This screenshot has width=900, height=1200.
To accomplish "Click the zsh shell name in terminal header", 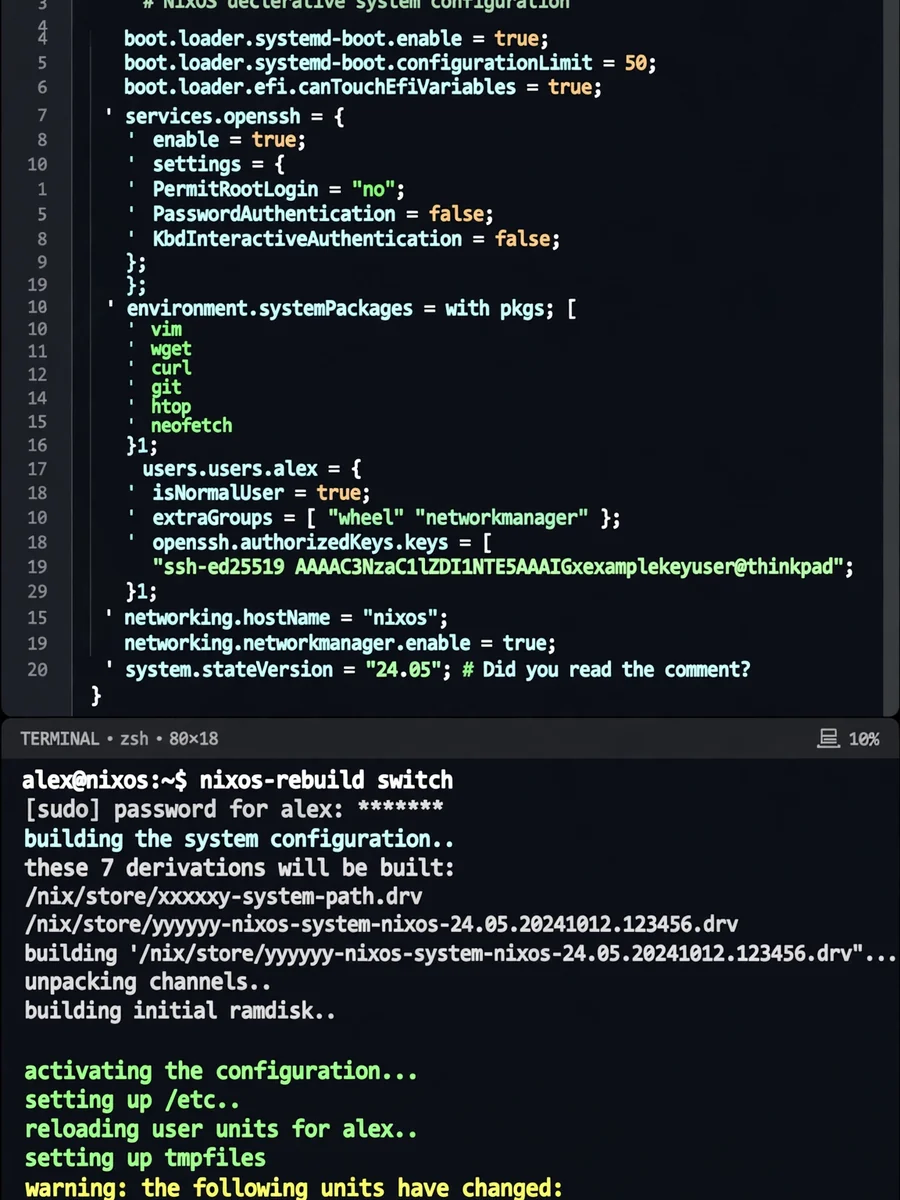I will click(x=134, y=739).
